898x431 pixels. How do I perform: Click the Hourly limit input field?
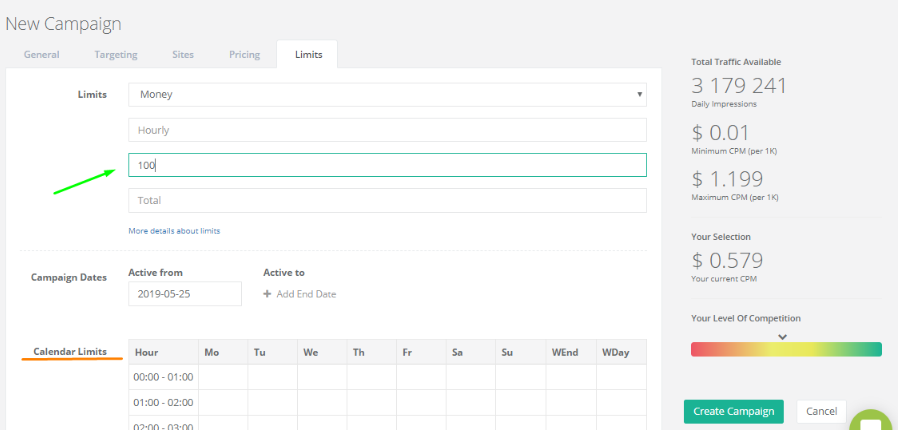click(387, 130)
